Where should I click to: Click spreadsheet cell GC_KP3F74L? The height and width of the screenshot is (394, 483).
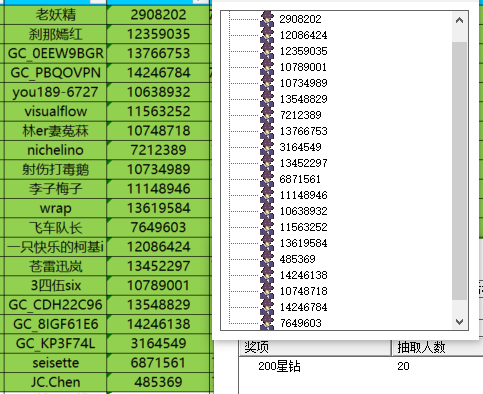55,343
